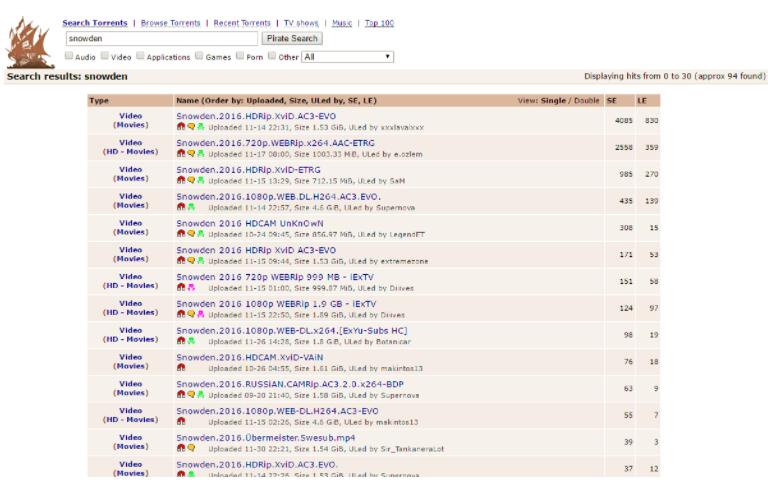
Task: Click uploader name Sir_TankaneraLot
Action: [x=412, y=449]
